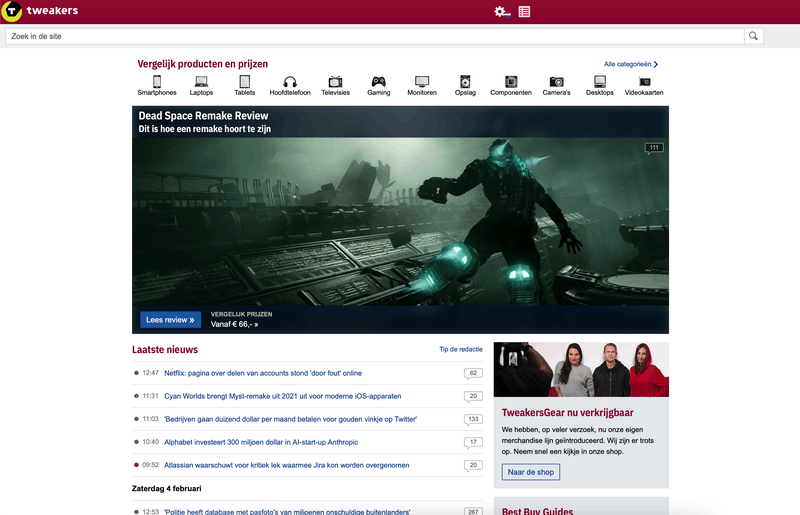The width and height of the screenshot is (800, 515).
Task: Open the Monitoren category icon
Action: pyautogui.click(x=422, y=82)
